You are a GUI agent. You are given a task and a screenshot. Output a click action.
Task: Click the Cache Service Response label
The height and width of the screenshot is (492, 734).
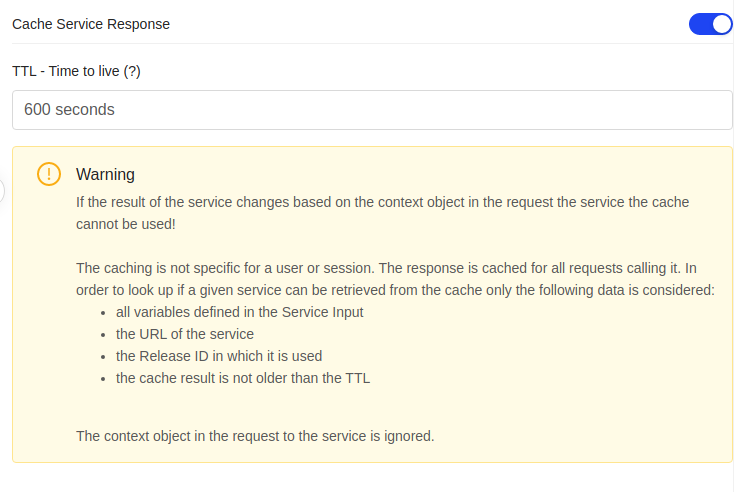click(x=91, y=24)
